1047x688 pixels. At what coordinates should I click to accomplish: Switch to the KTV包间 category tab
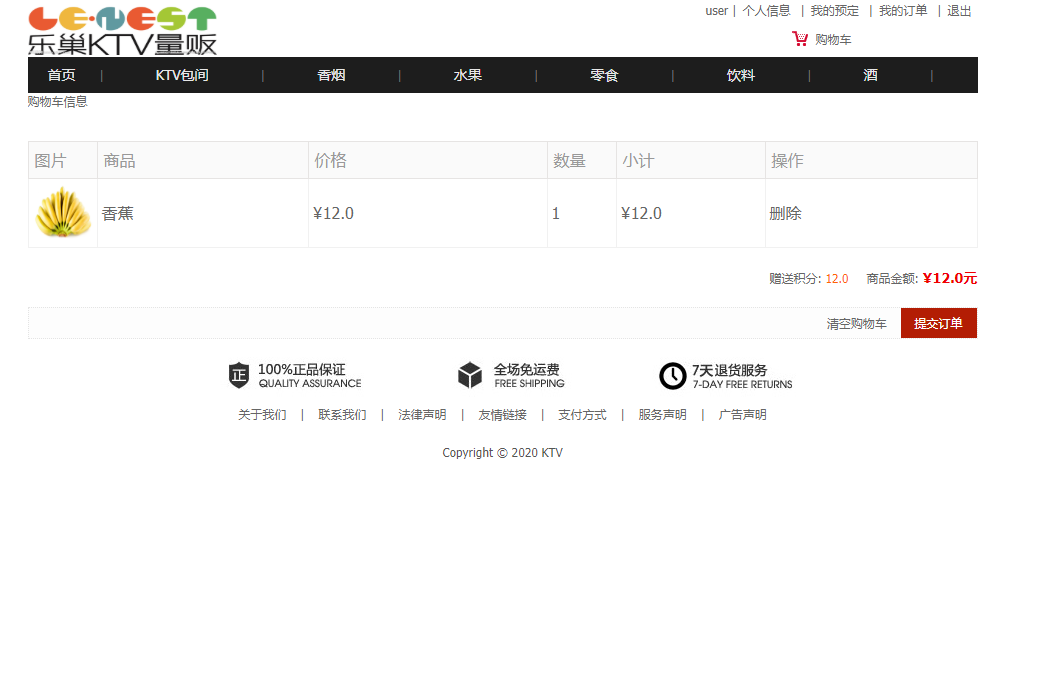point(181,74)
